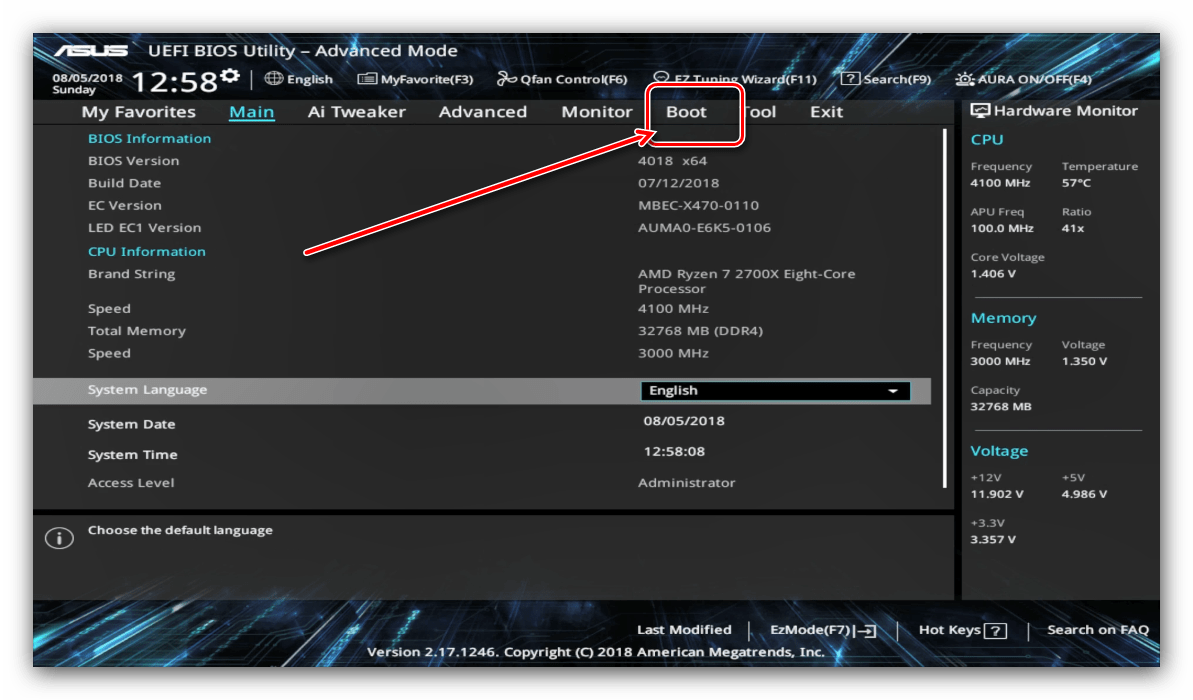Screen dimensions: 1193x700
Task: Click the globe language icon
Action: pos(273,79)
